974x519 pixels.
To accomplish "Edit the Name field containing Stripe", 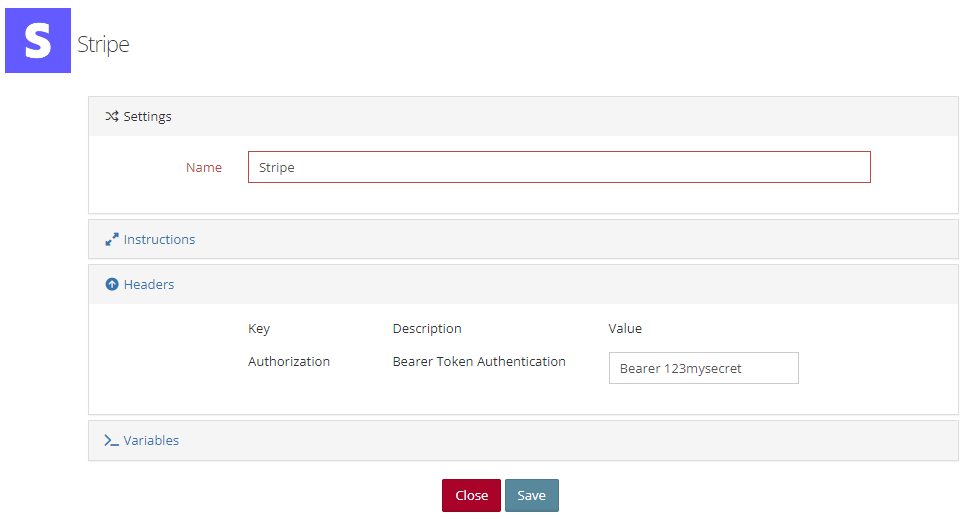I will click(x=559, y=167).
